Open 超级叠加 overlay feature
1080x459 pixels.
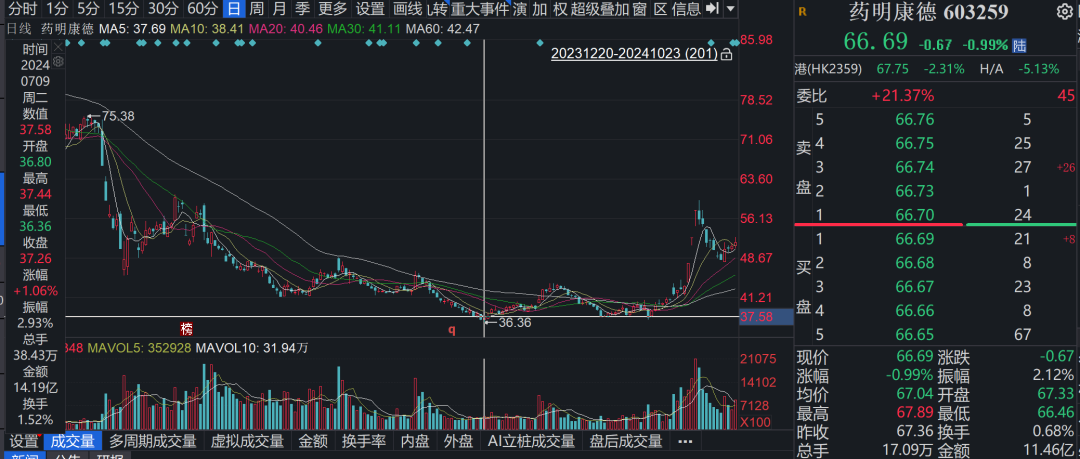tap(599, 8)
